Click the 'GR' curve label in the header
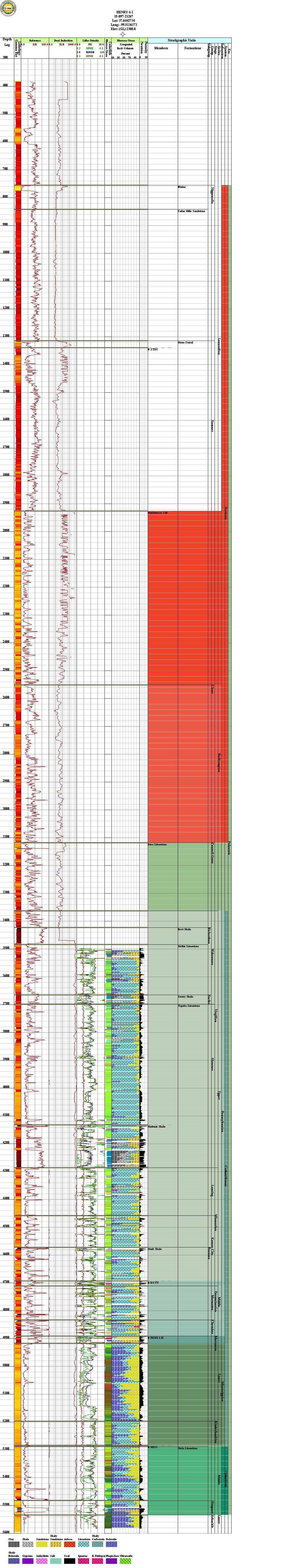The image size is (301, 1568). (35, 45)
